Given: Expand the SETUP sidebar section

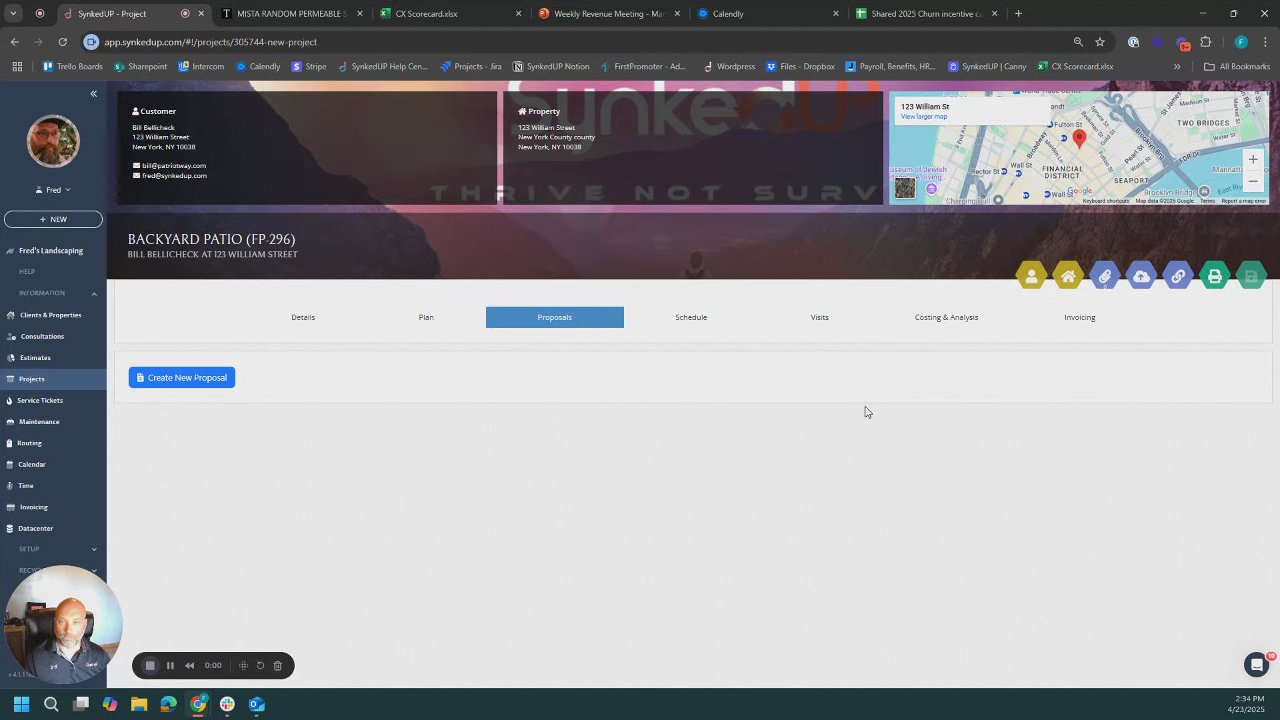Looking at the screenshot, I should (x=94, y=549).
